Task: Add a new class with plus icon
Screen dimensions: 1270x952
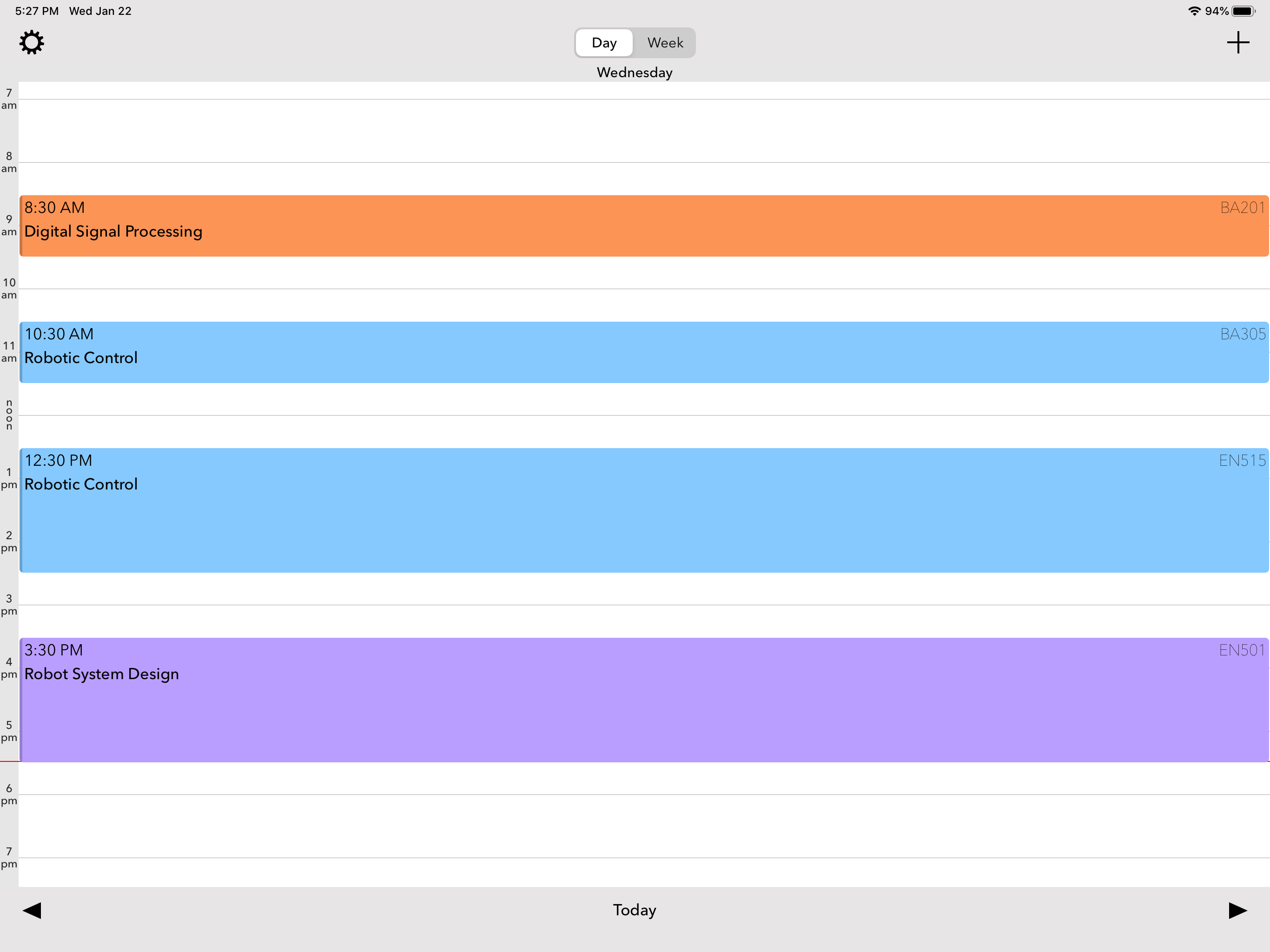Action: pos(1237,42)
